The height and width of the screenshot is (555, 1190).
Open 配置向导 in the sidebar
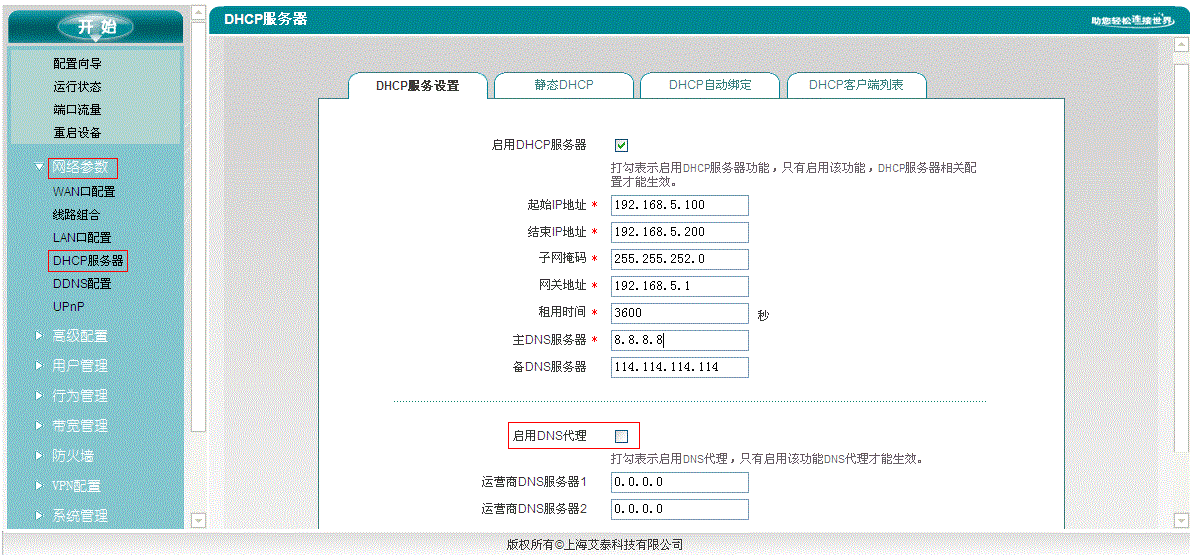pos(77,65)
